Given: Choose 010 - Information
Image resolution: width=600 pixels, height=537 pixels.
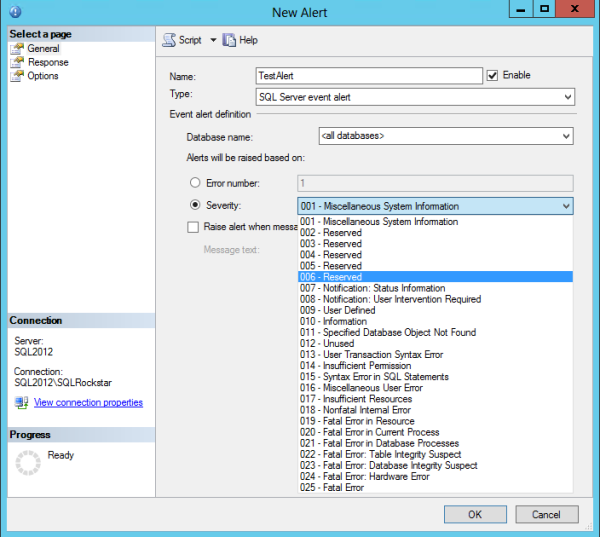Looking at the screenshot, I should pyautogui.click(x=435, y=321).
